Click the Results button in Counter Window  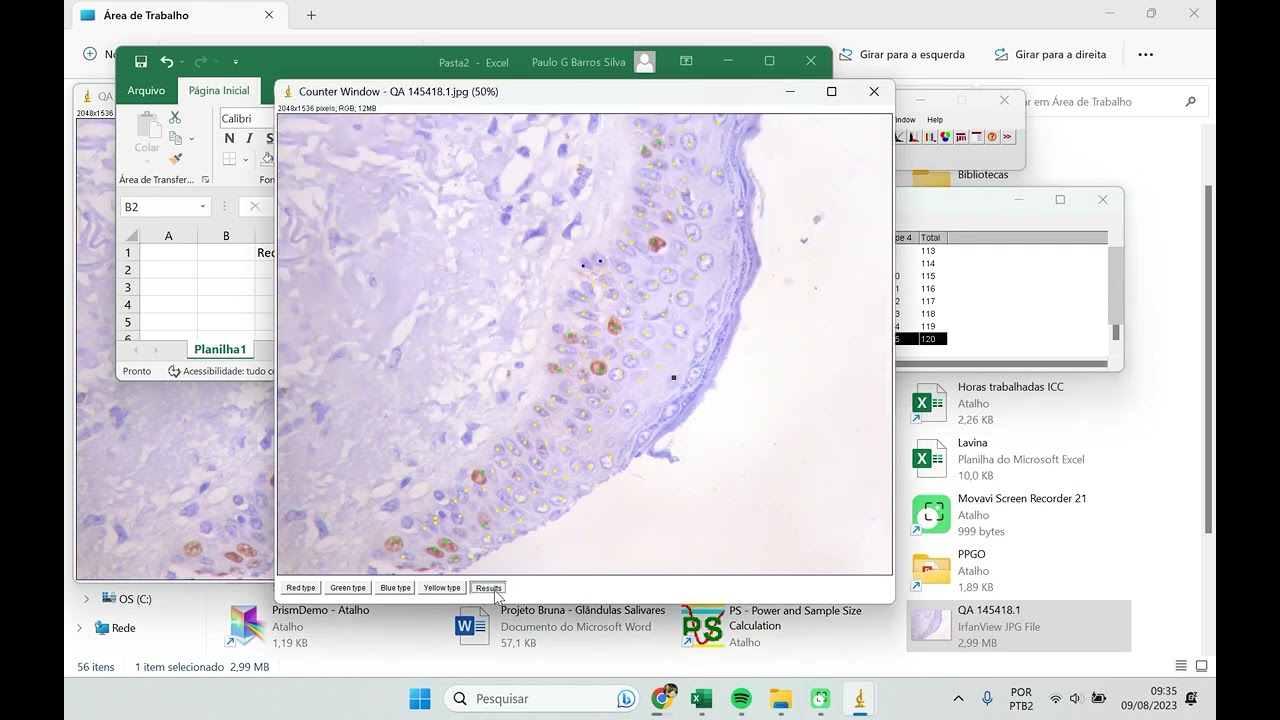pos(488,588)
